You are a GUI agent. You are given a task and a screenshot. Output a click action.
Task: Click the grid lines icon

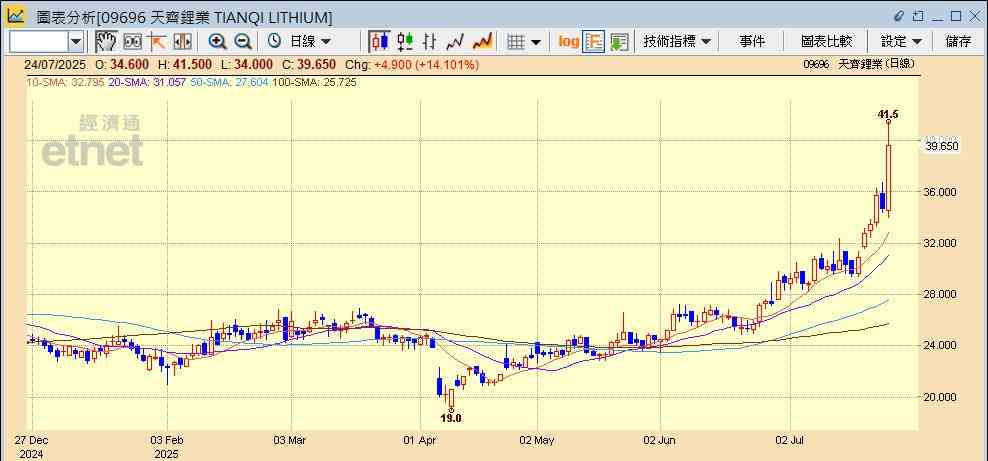516,42
